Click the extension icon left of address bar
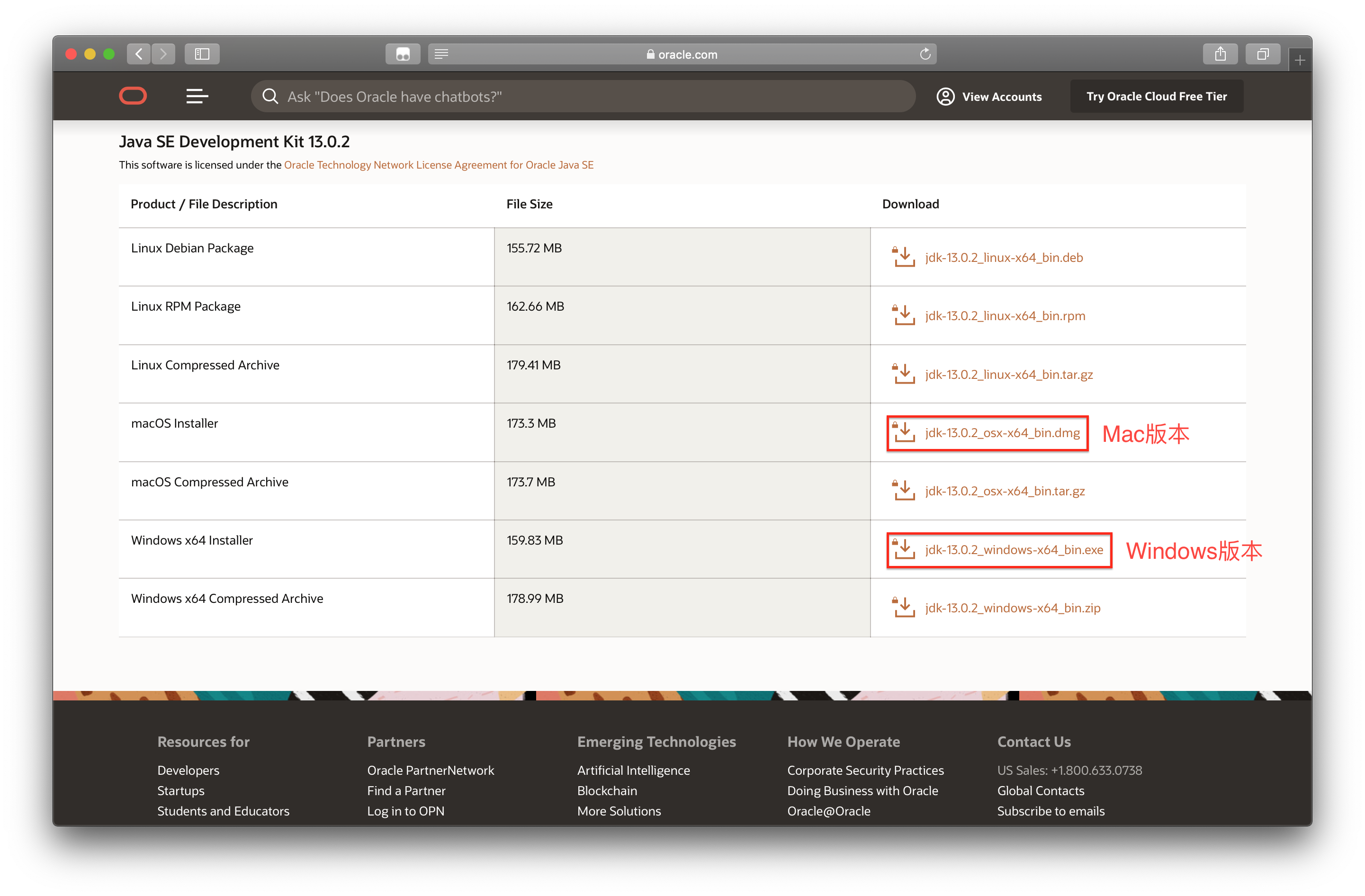The width and height of the screenshot is (1365, 896). 403,54
